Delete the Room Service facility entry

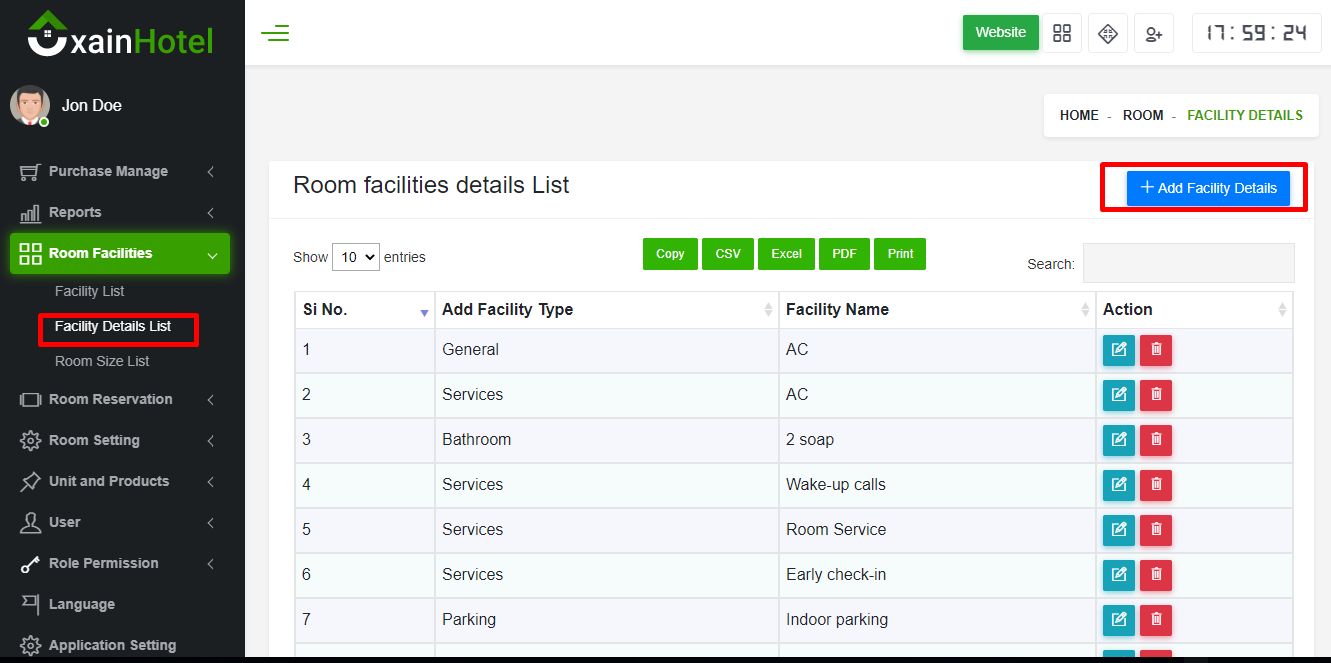pos(1156,530)
